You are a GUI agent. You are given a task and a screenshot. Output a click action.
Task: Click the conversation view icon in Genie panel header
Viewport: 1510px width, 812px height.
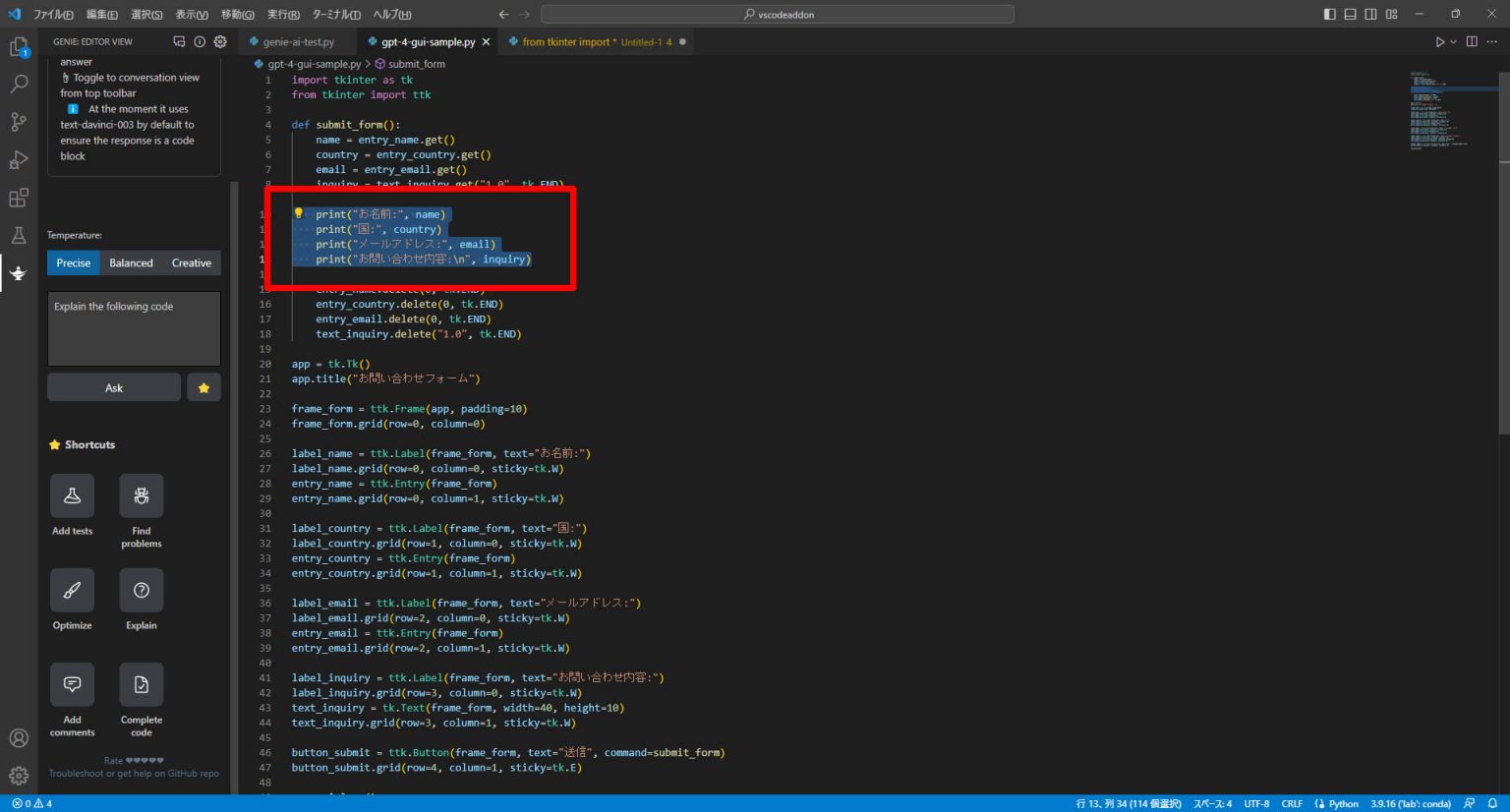[180, 41]
